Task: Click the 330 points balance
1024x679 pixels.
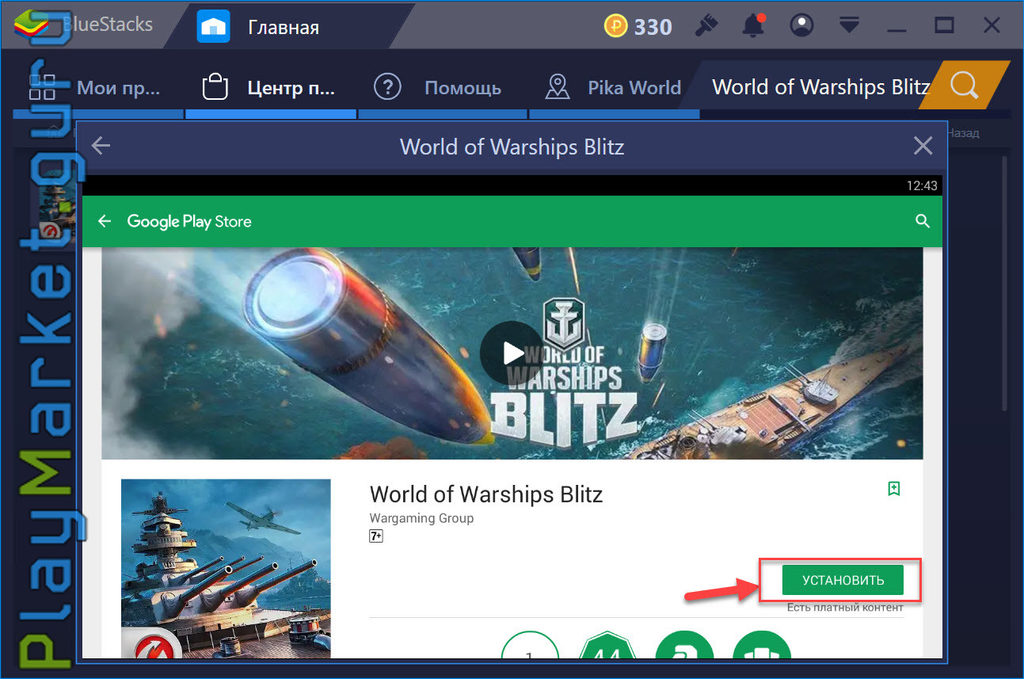Action: (652, 27)
